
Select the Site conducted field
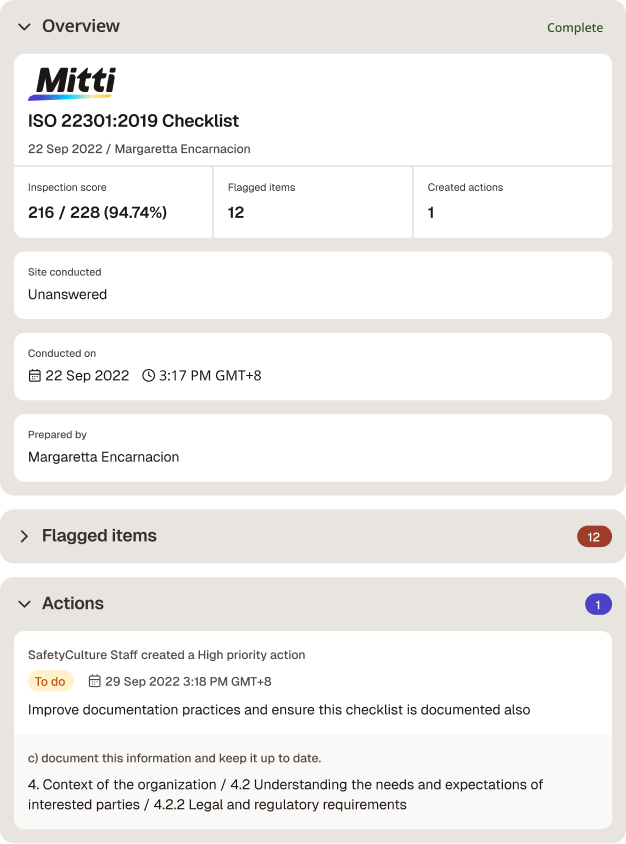(313, 285)
